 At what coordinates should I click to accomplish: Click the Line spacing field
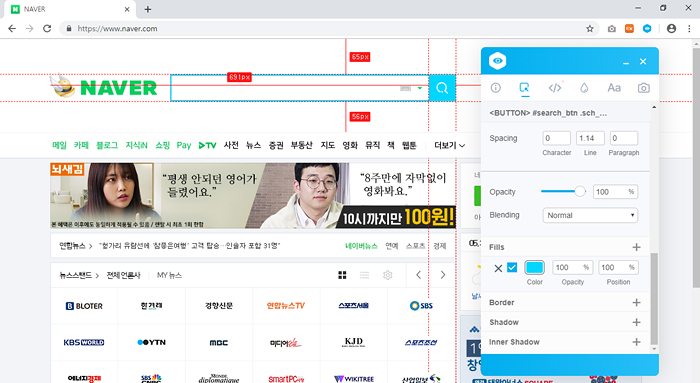pyautogui.click(x=590, y=138)
